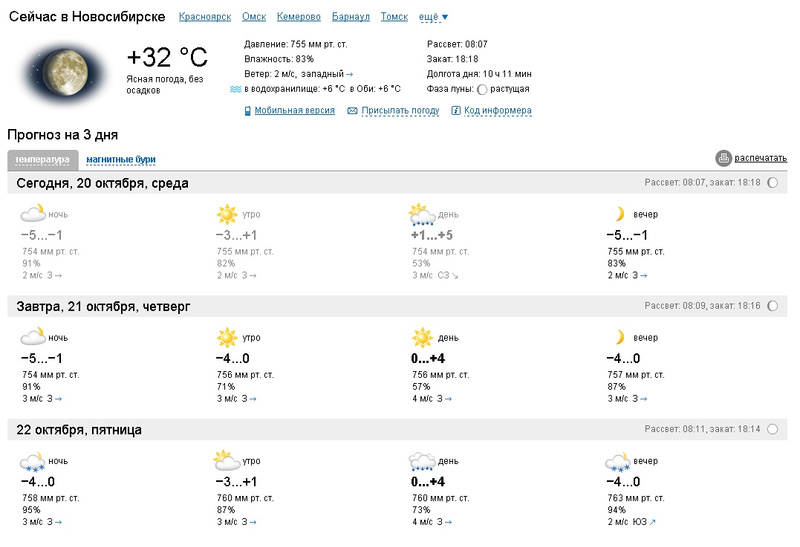This screenshot has height=547, width=800.
Task: Click the envelope icon for sending weather
Action: (352, 111)
